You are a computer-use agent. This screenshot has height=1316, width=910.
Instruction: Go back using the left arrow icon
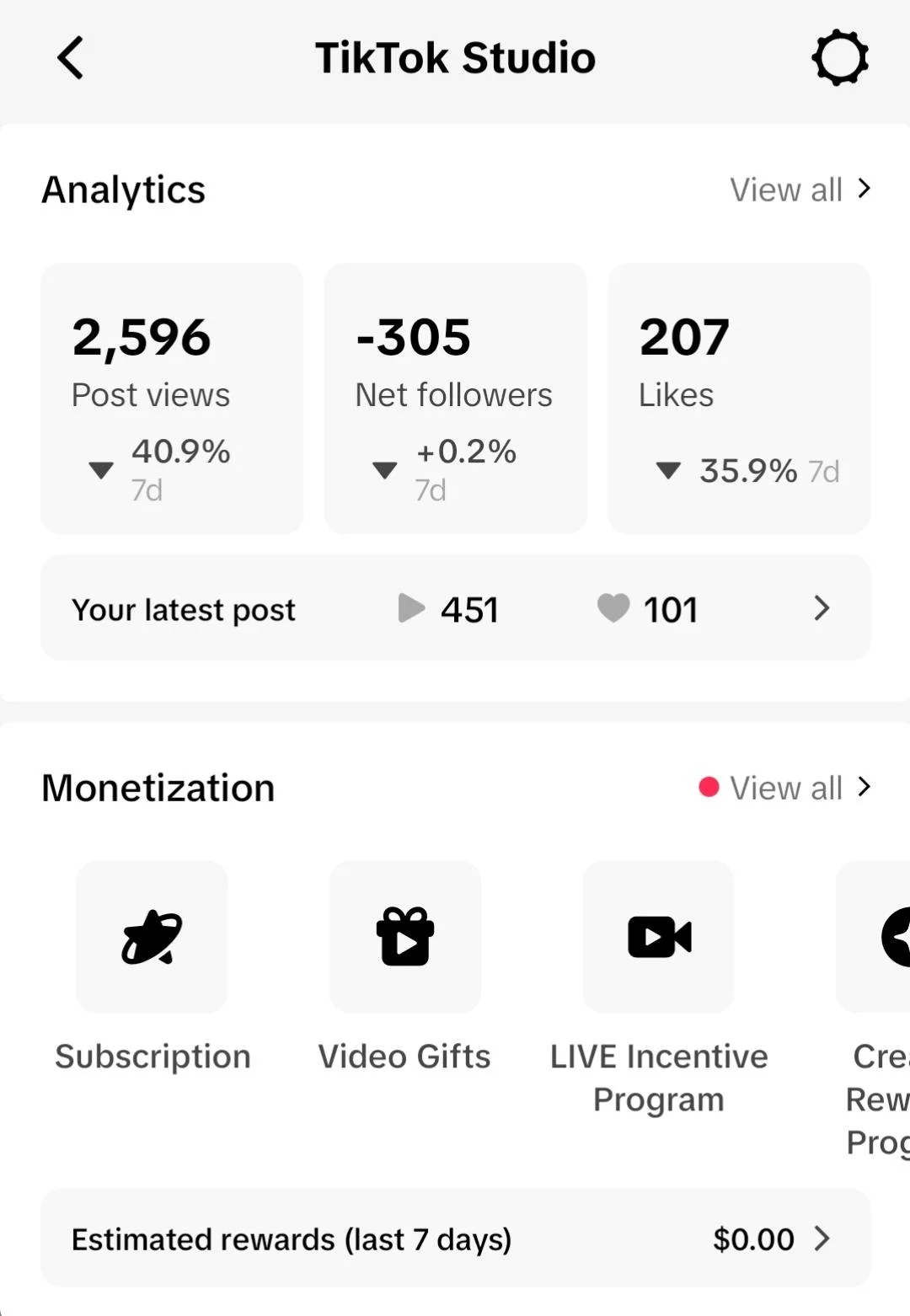71,58
